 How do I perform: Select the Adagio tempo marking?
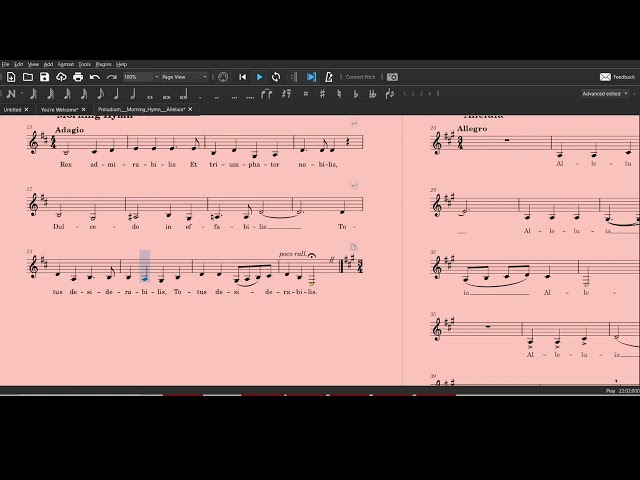[x=69, y=130]
